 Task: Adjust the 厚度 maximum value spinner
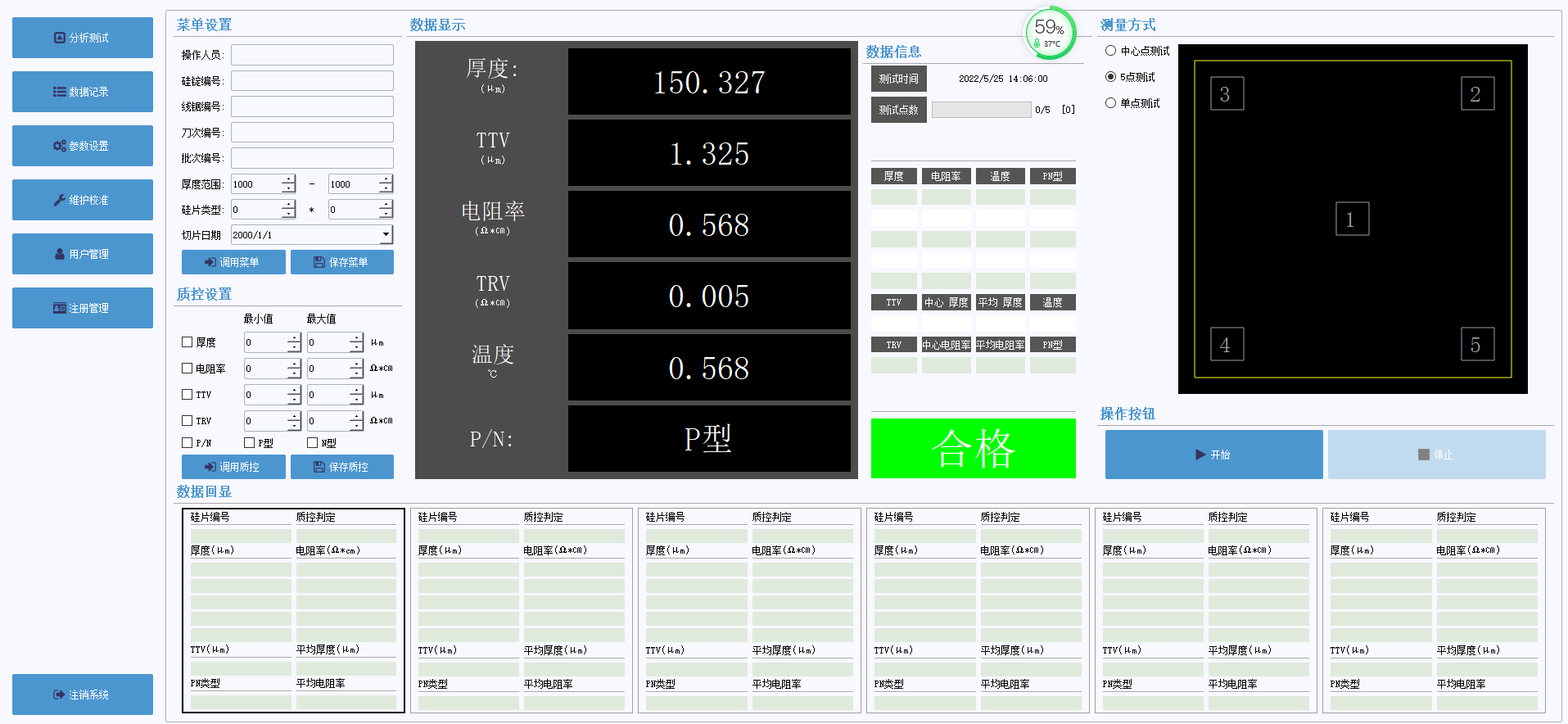tap(356, 342)
